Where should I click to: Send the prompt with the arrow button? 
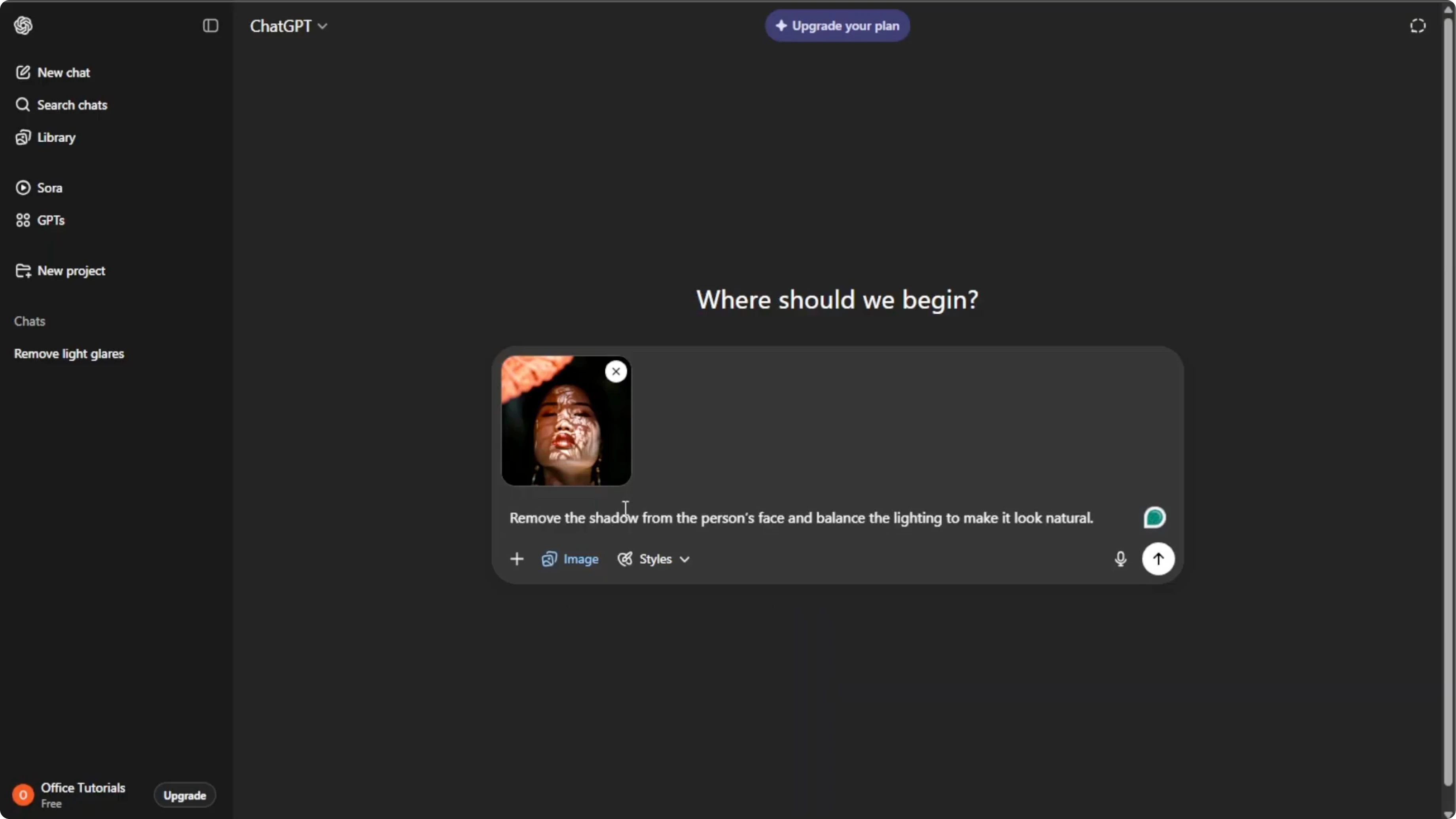coord(1158,559)
